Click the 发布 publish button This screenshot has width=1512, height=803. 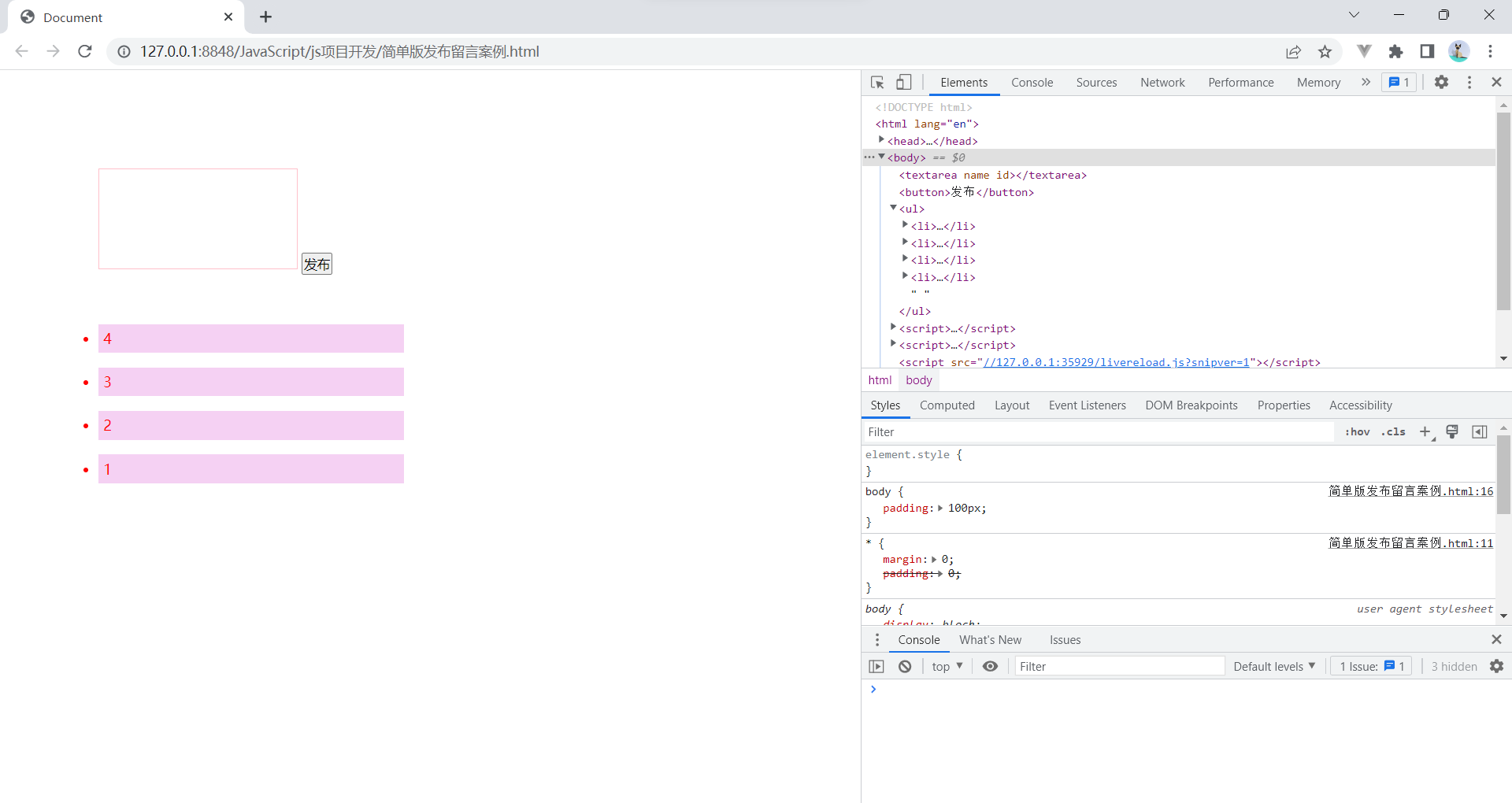pyautogui.click(x=317, y=264)
